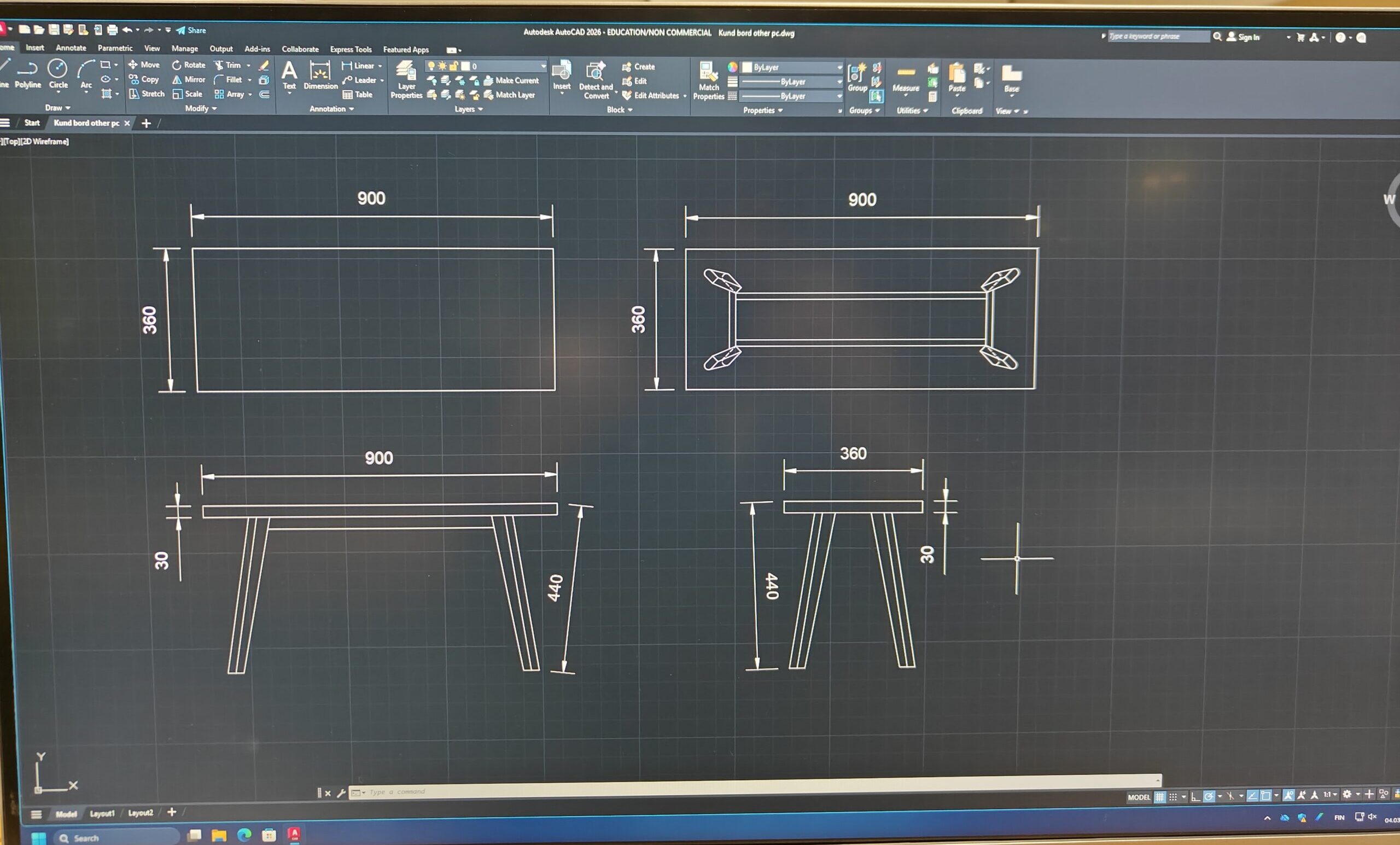Activate the Trim tool

pyautogui.click(x=230, y=65)
